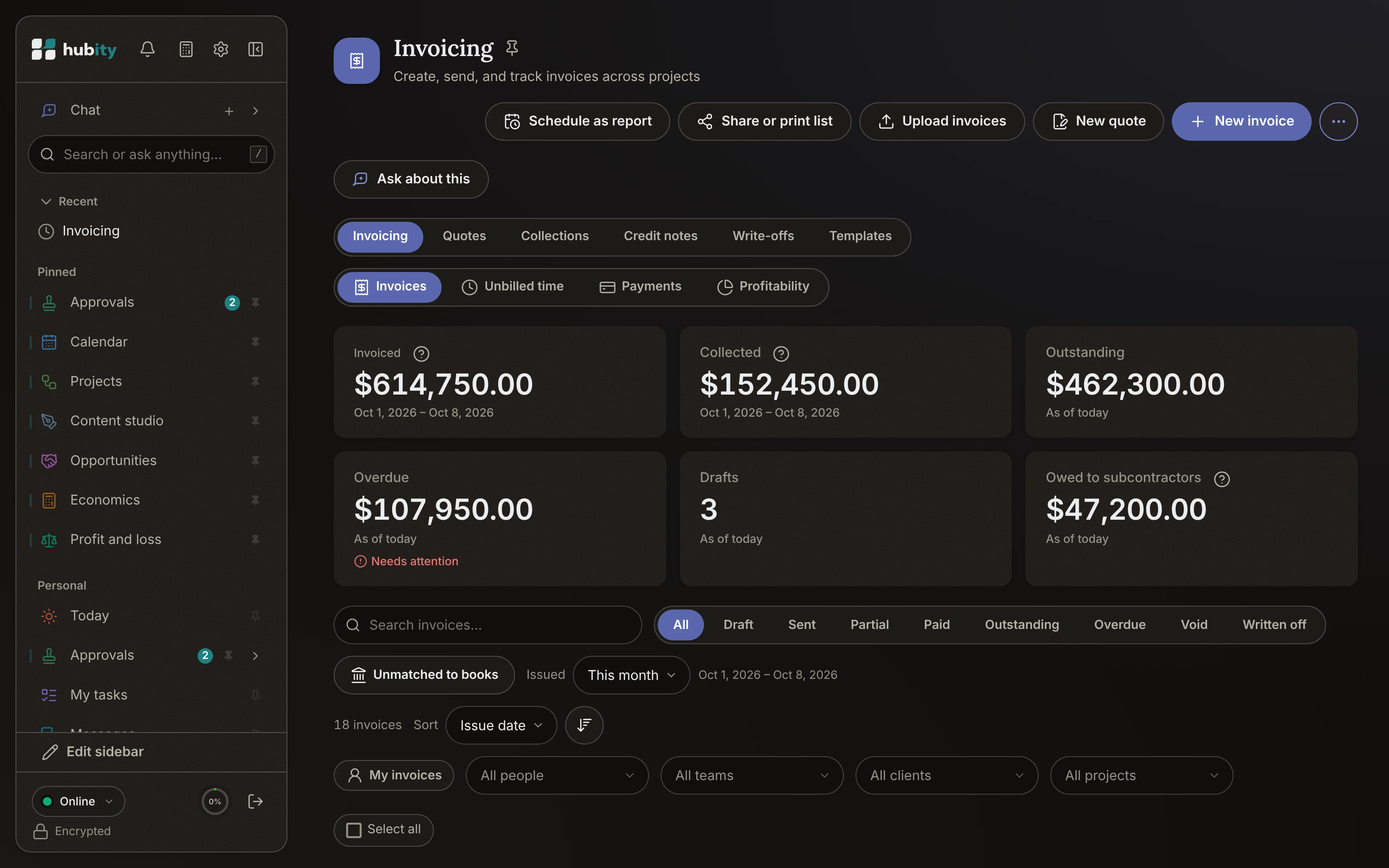Image resolution: width=1389 pixels, height=868 pixels.
Task: Open settings gear in sidebar header
Action: 221,50
